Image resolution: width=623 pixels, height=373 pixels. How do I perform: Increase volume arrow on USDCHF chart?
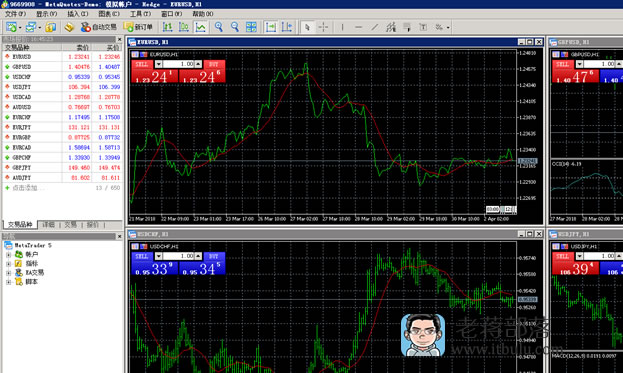(198, 256)
